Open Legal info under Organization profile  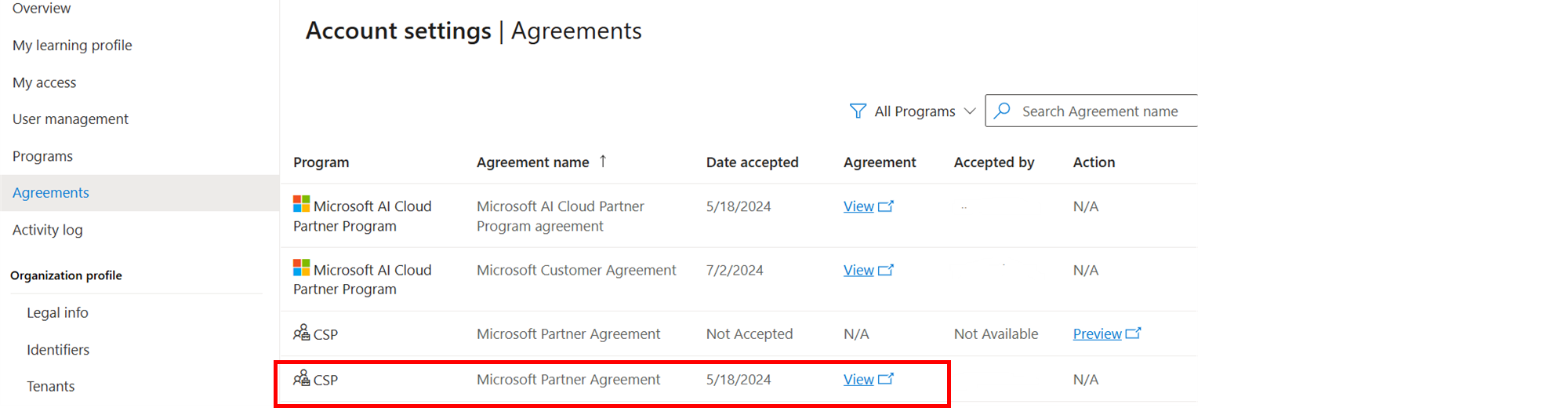click(x=57, y=313)
